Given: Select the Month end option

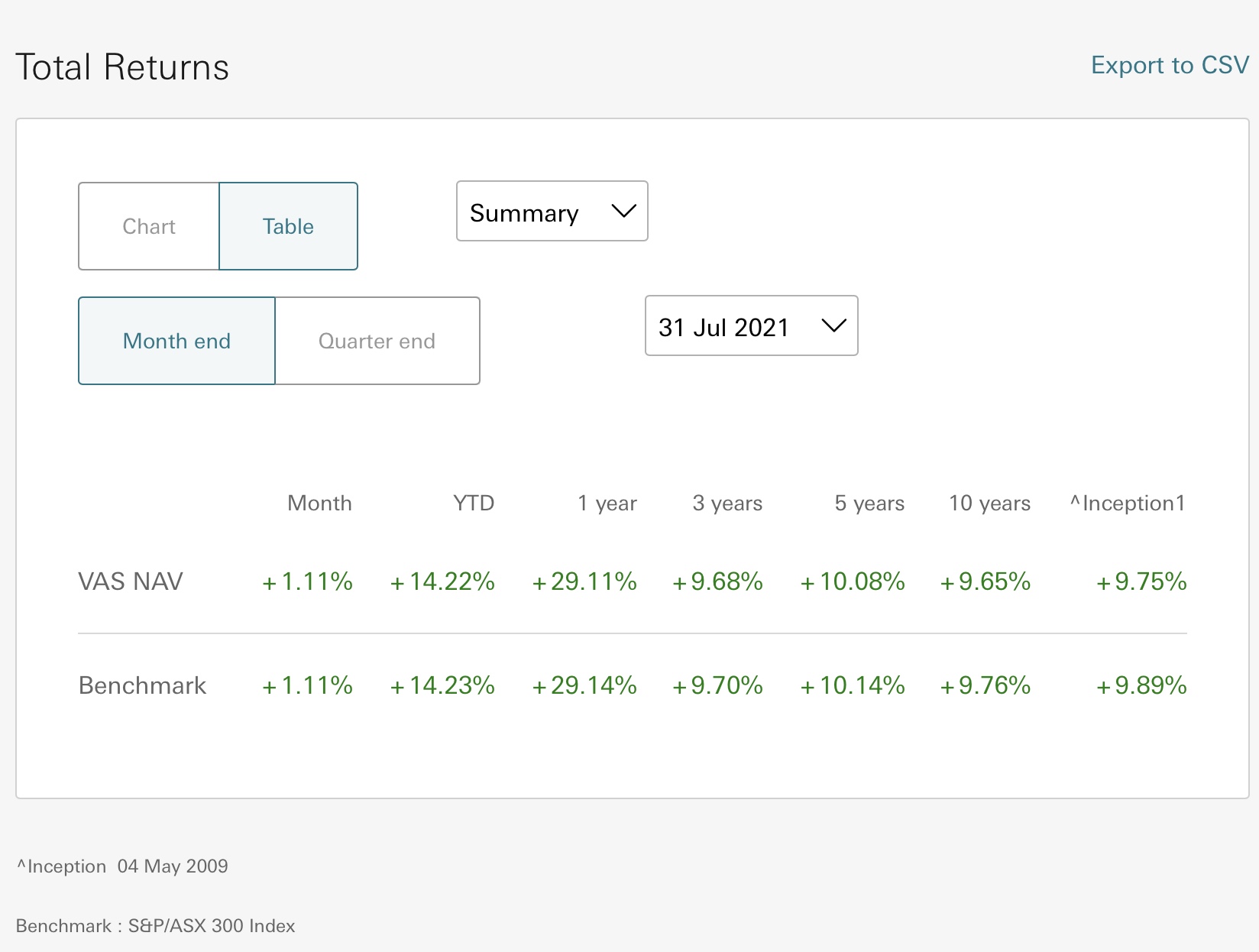Looking at the screenshot, I should tap(176, 341).
